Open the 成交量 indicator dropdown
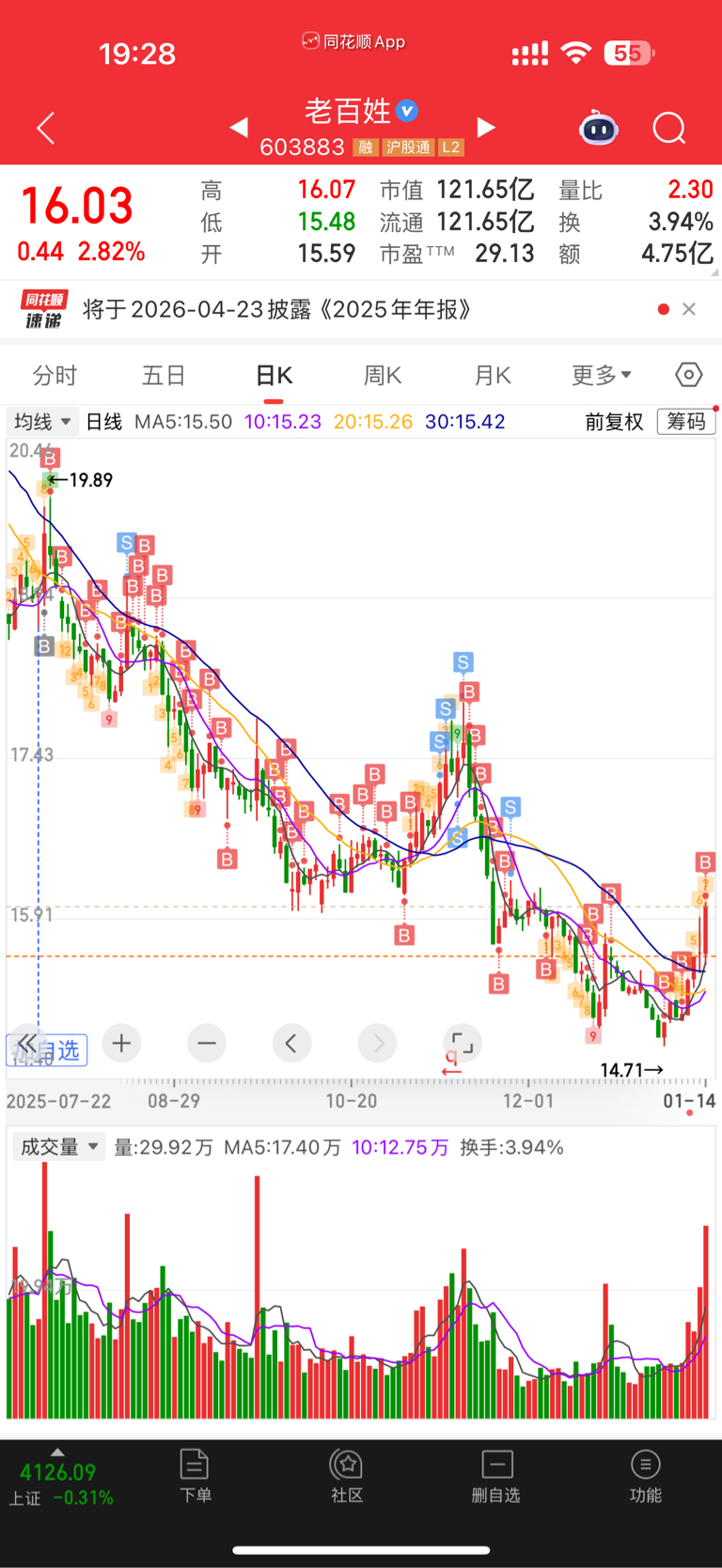722x1568 pixels. [58, 1147]
